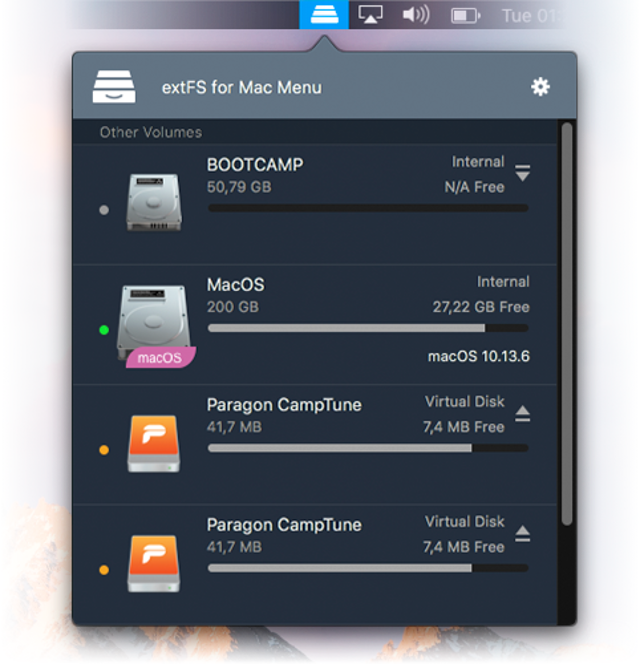Click the macOS 10.13.6 version text
Image resolution: width=640 pixels, height=664 pixels.
(x=479, y=356)
